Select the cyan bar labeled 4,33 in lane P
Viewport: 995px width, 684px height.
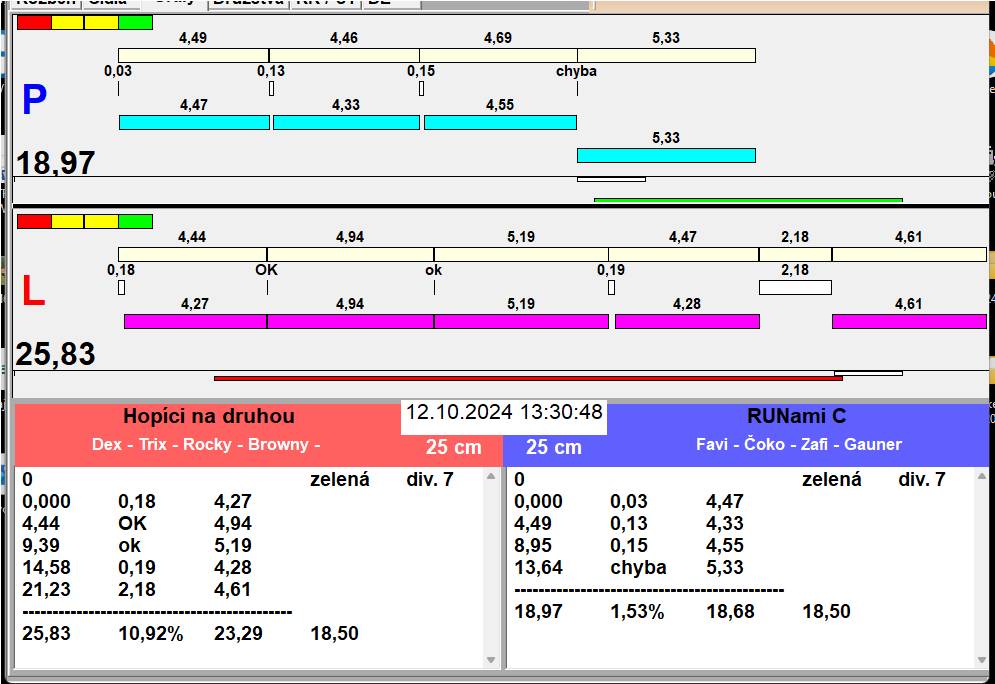tap(346, 122)
